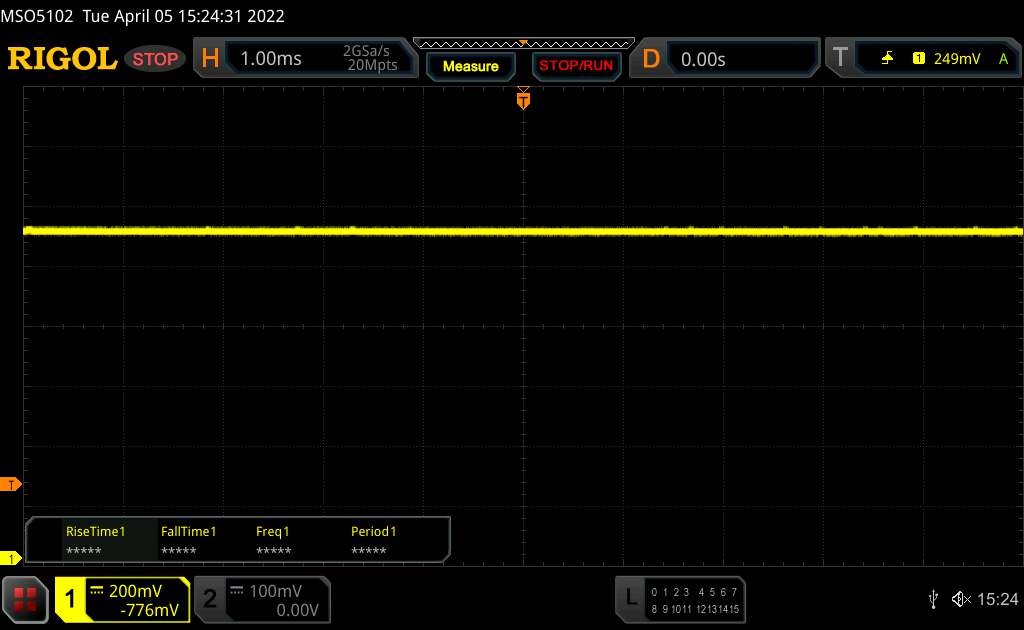Open the trigger T icon
1024x630 pixels.
[840, 58]
